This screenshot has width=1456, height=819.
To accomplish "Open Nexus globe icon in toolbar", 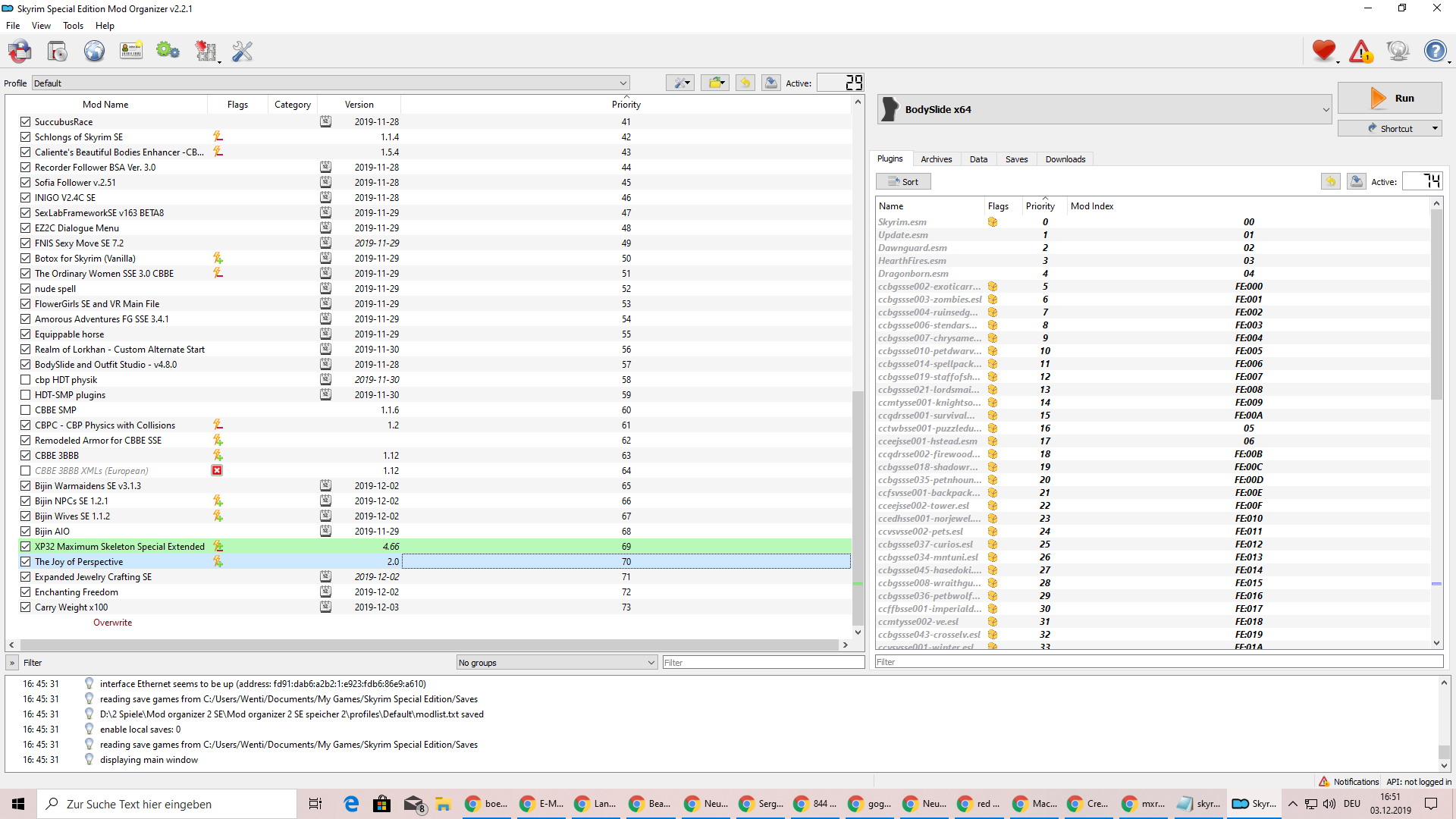I will pos(94,52).
